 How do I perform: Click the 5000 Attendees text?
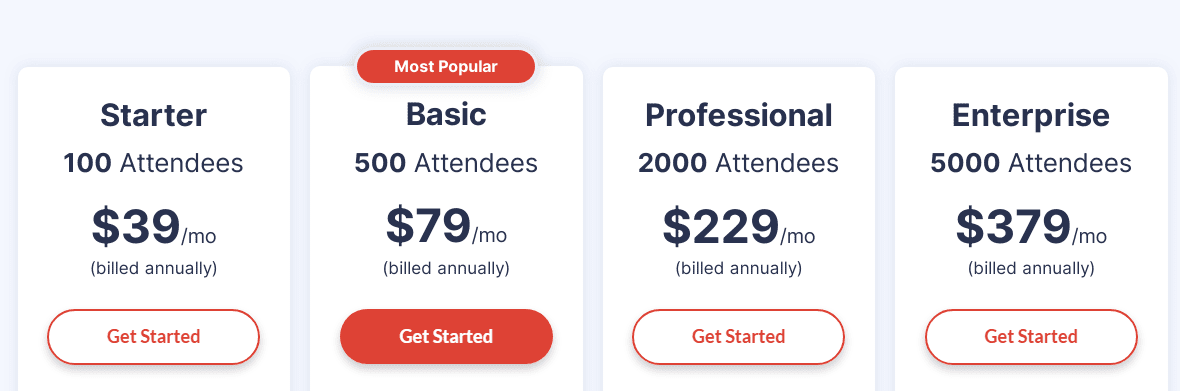coord(1031,163)
